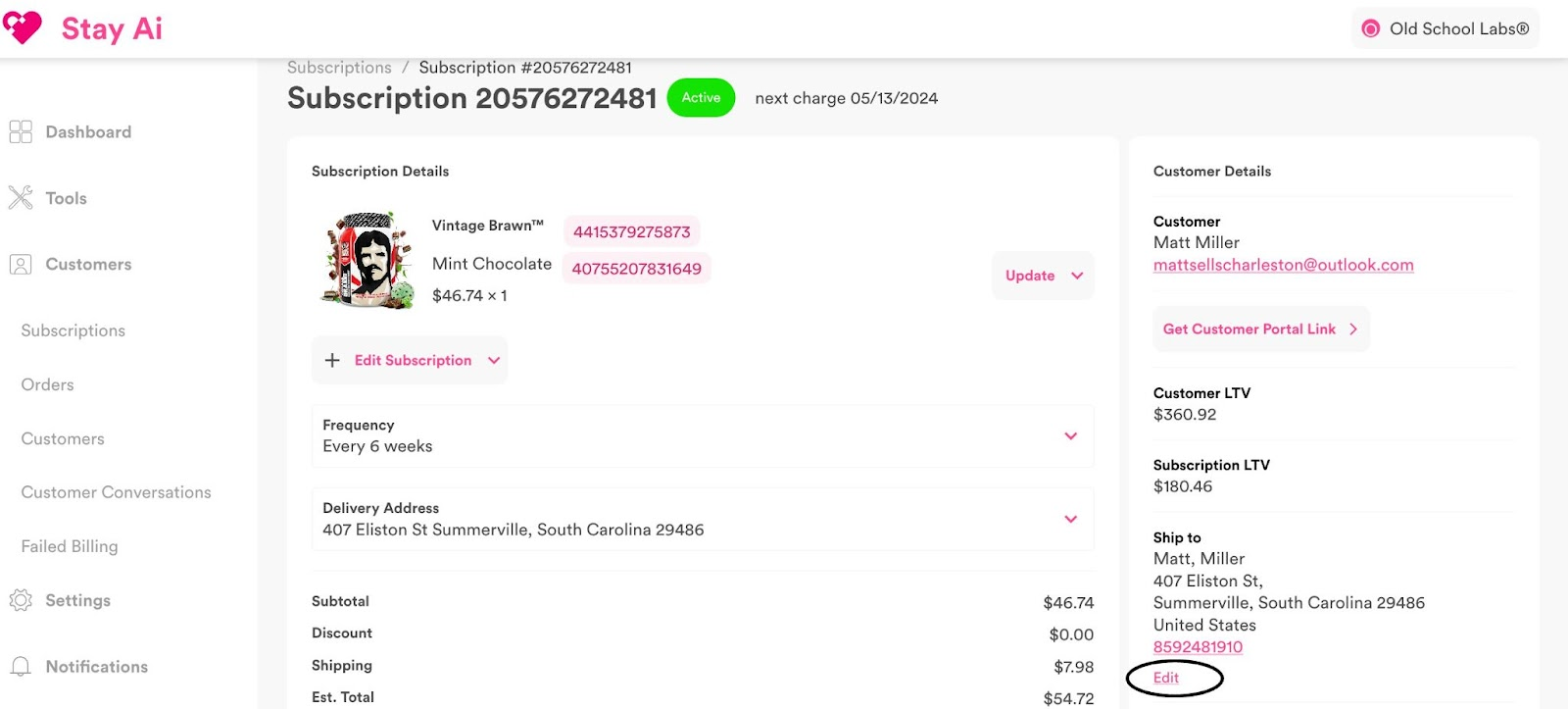Click mattsellscharleston@outlook.com email link
This screenshot has width=1568, height=709.
pos(1283,265)
